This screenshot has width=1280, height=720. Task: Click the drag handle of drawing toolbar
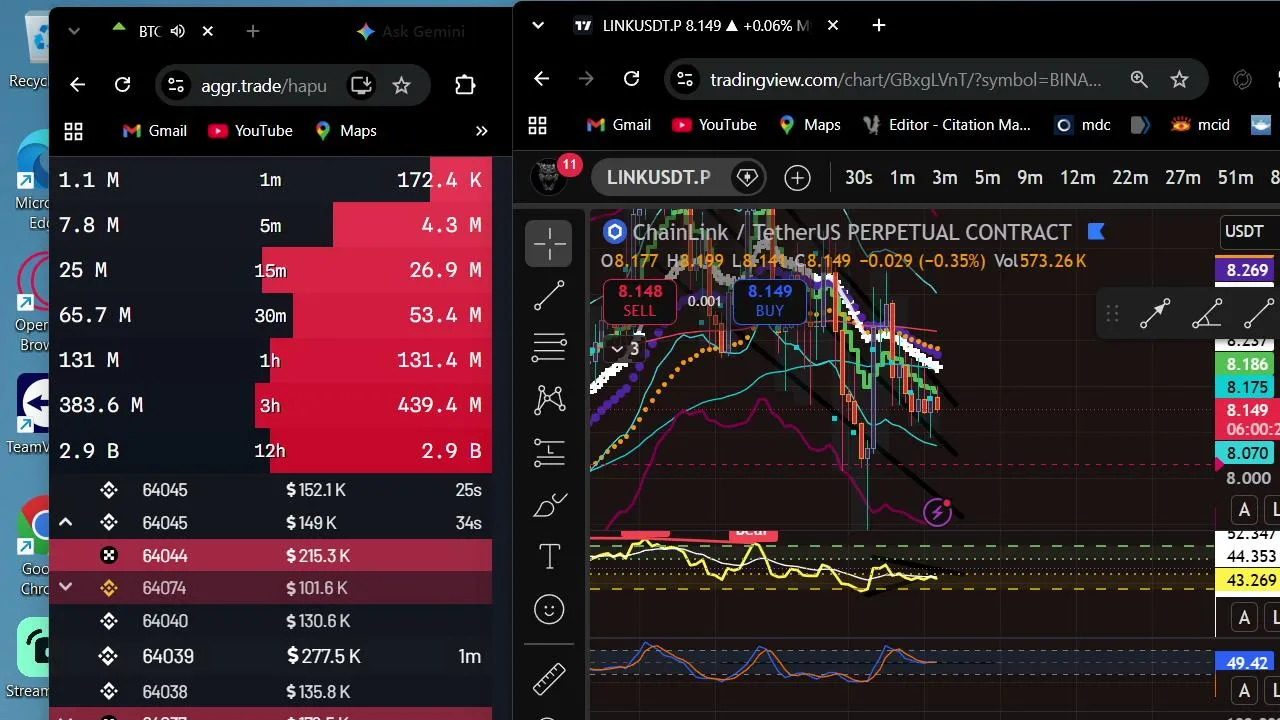pyautogui.click(x=1112, y=314)
